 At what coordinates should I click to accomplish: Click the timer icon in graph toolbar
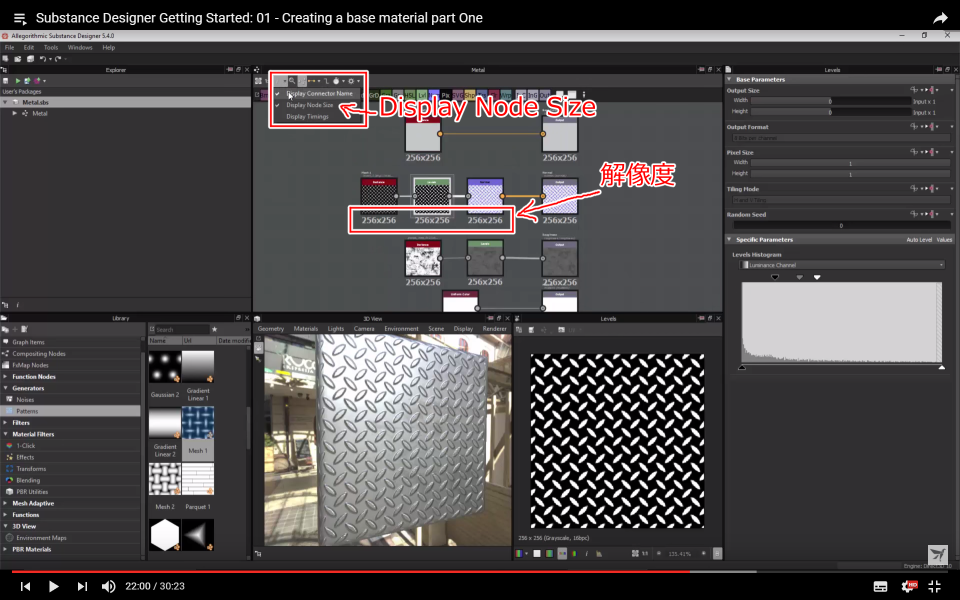tap(336, 80)
